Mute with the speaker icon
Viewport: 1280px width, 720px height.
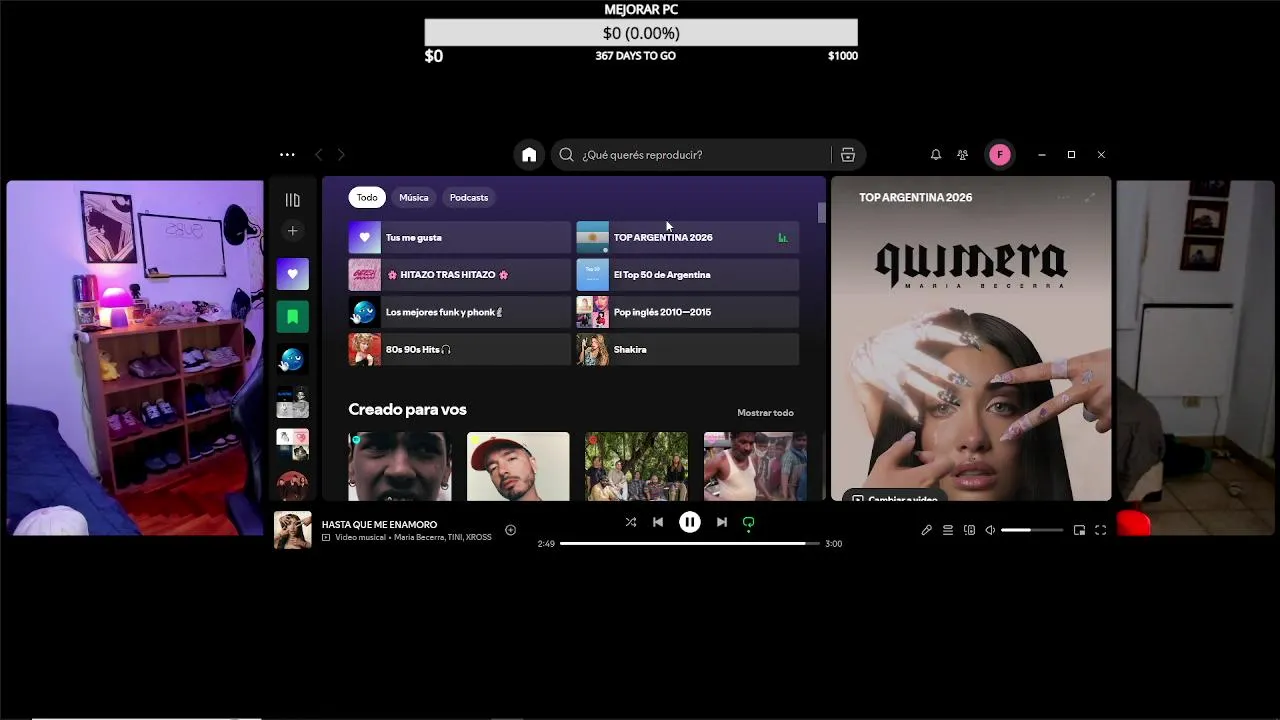tap(990, 530)
